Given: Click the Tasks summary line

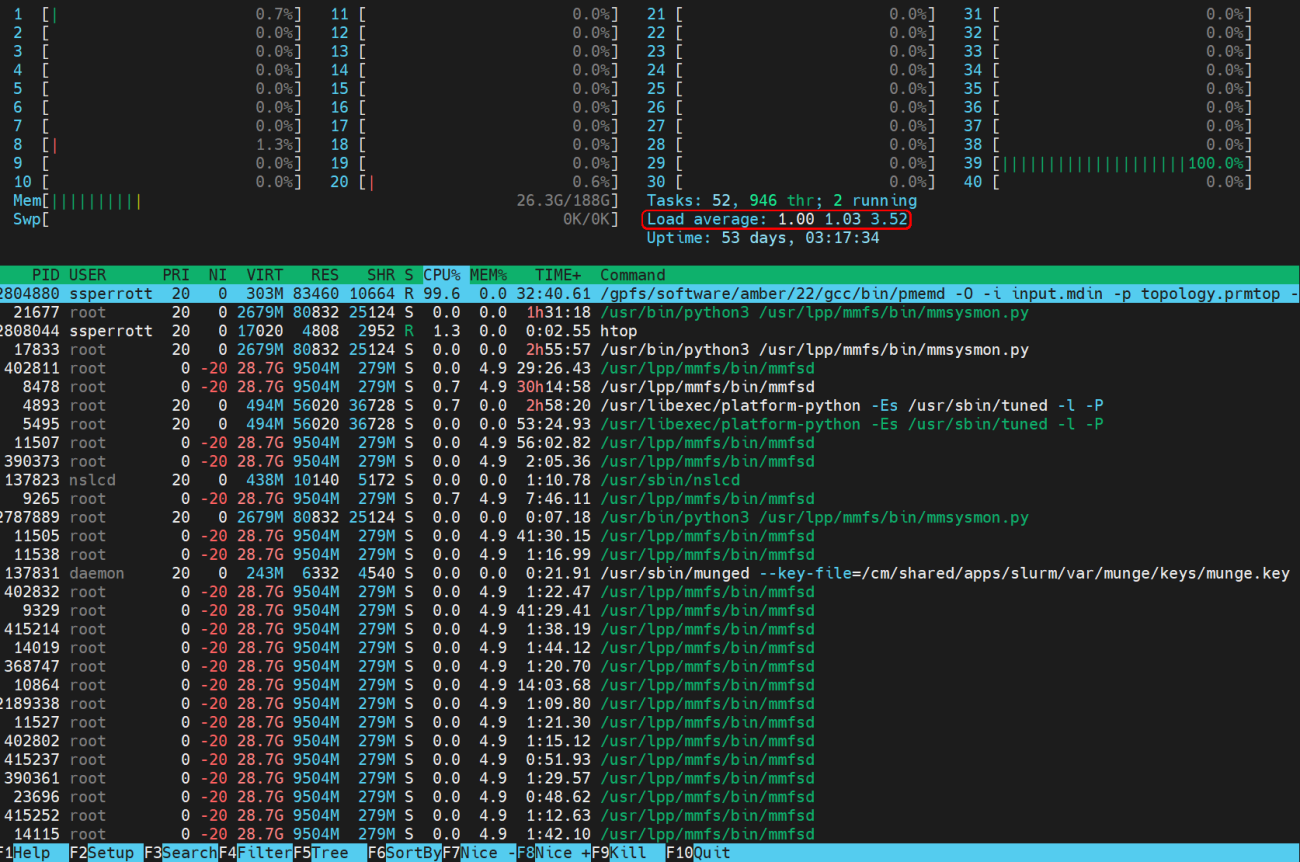Looking at the screenshot, I should pos(781,201).
